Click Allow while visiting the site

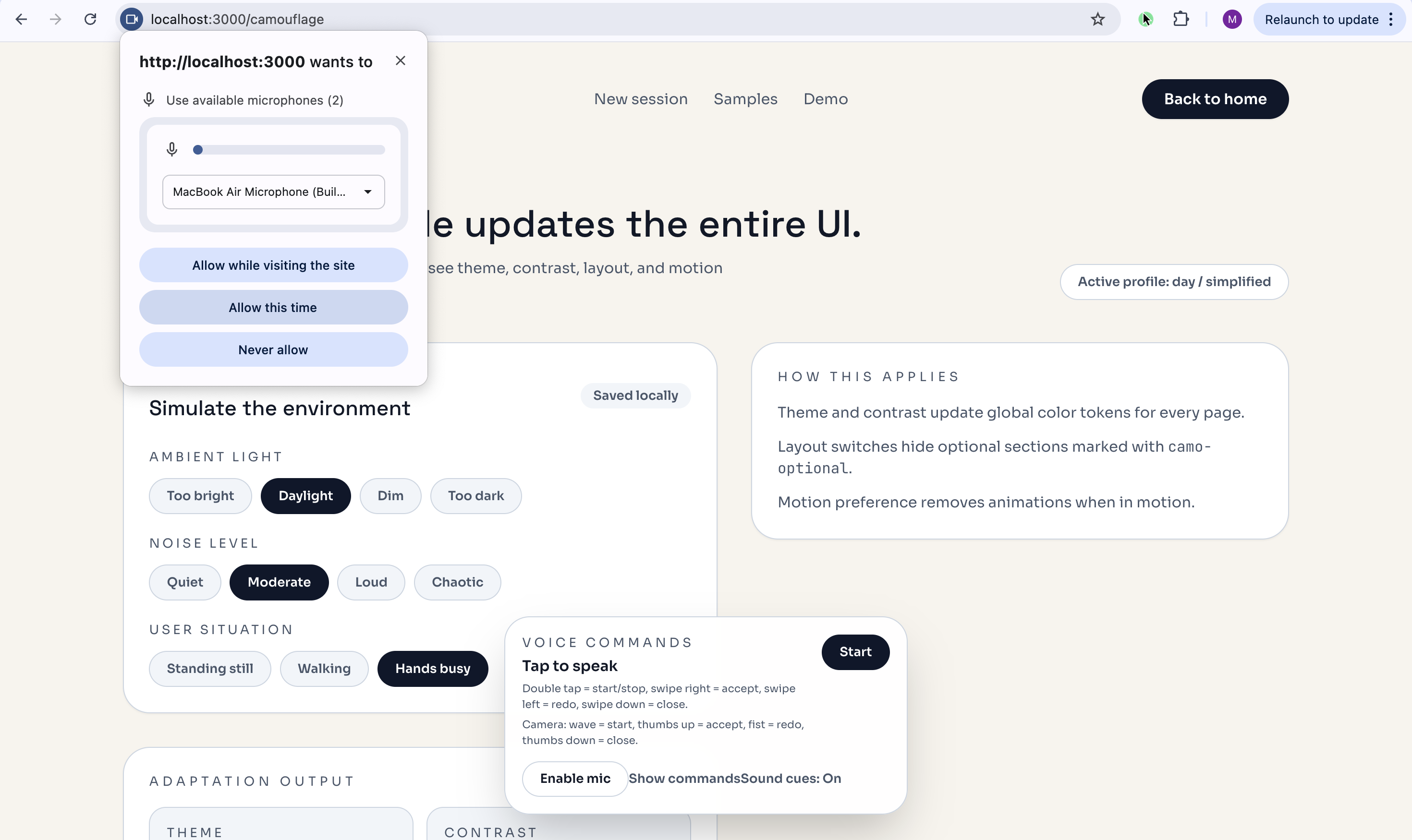273,265
